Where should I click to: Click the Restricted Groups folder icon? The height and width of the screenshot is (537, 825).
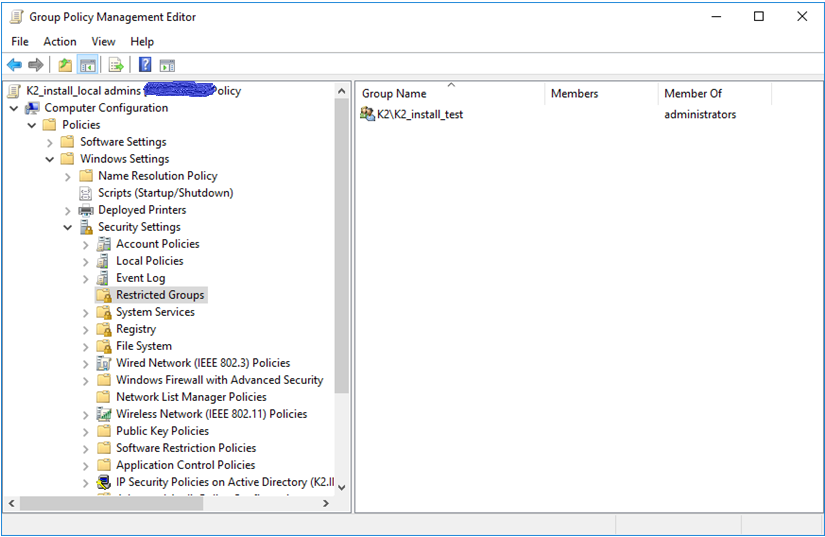pyautogui.click(x=104, y=295)
